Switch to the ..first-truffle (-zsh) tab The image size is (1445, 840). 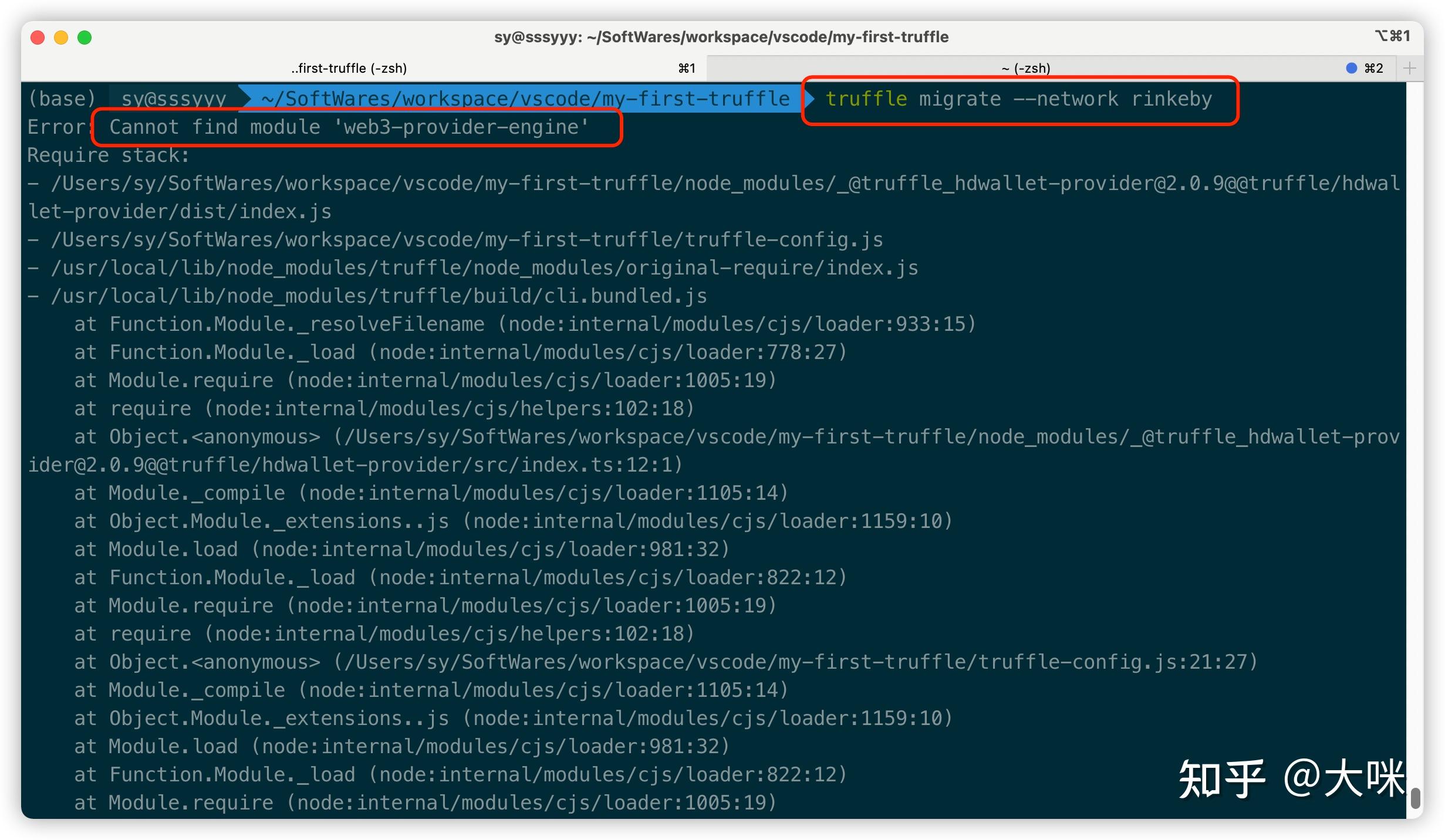[349, 69]
